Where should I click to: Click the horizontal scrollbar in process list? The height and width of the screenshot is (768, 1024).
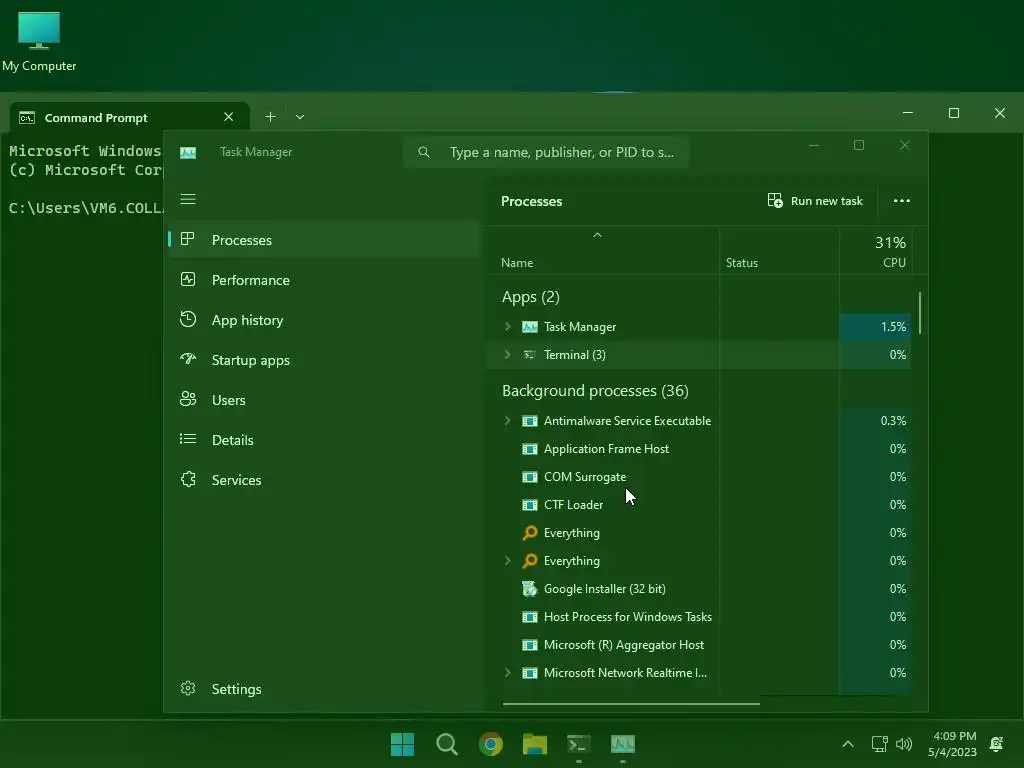[631, 703]
